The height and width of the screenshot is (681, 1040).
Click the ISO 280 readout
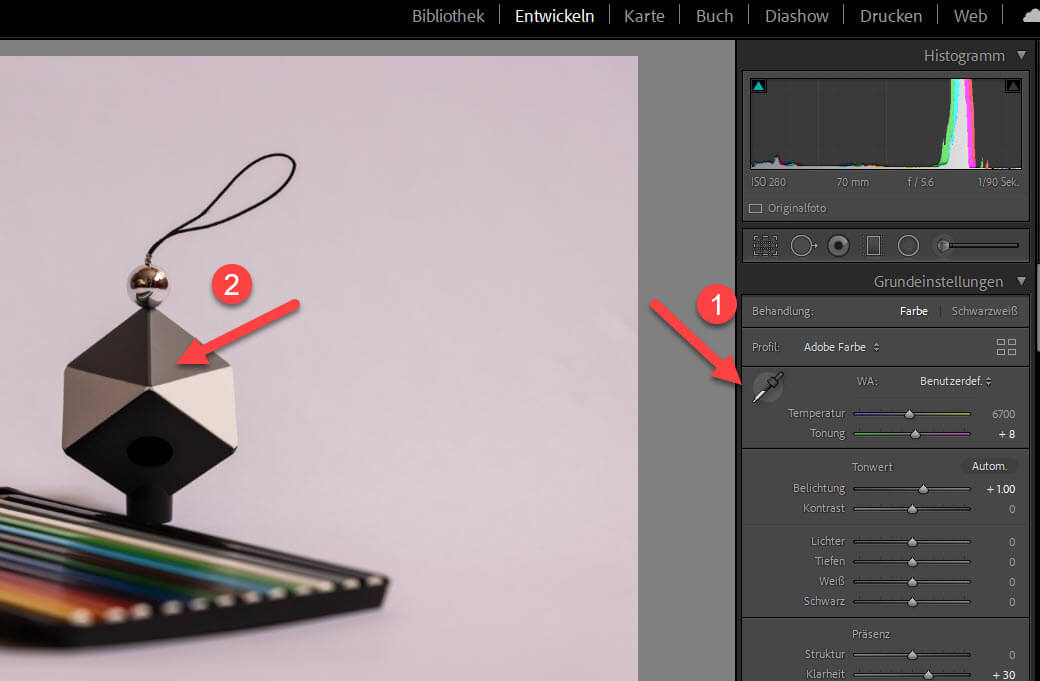(768, 182)
